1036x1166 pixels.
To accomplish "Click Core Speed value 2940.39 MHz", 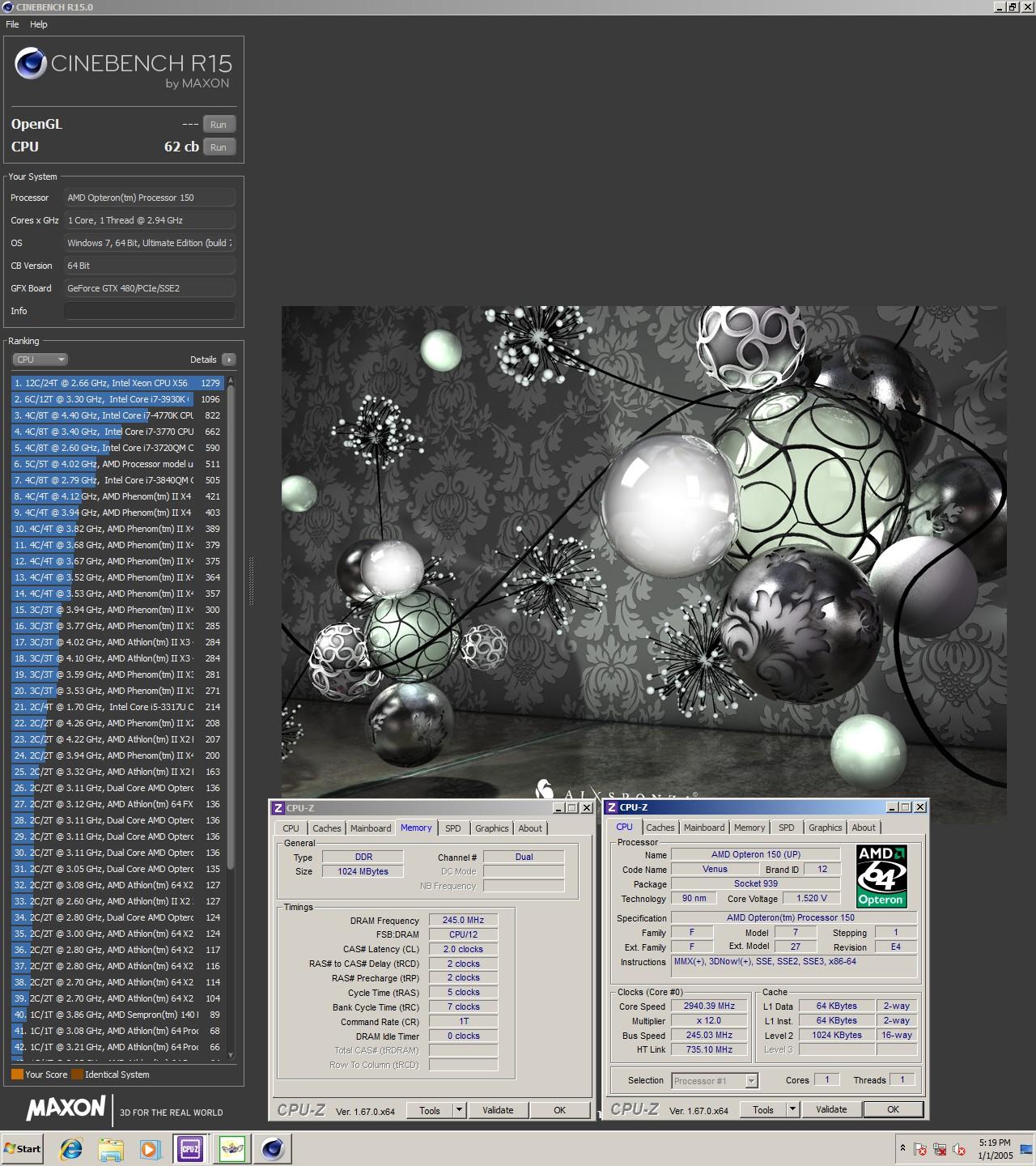I will pos(708,1006).
